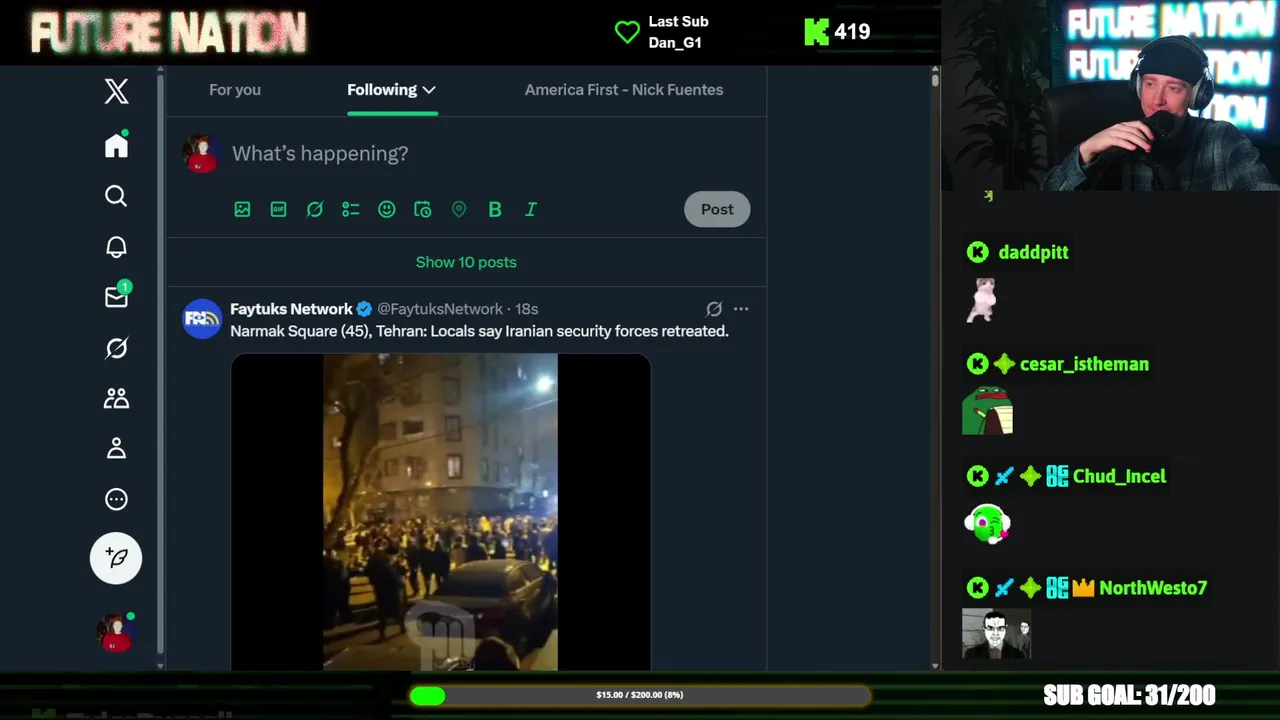Open Messages envelope icon
Viewport: 1280px width, 720px height.
(x=117, y=296)
